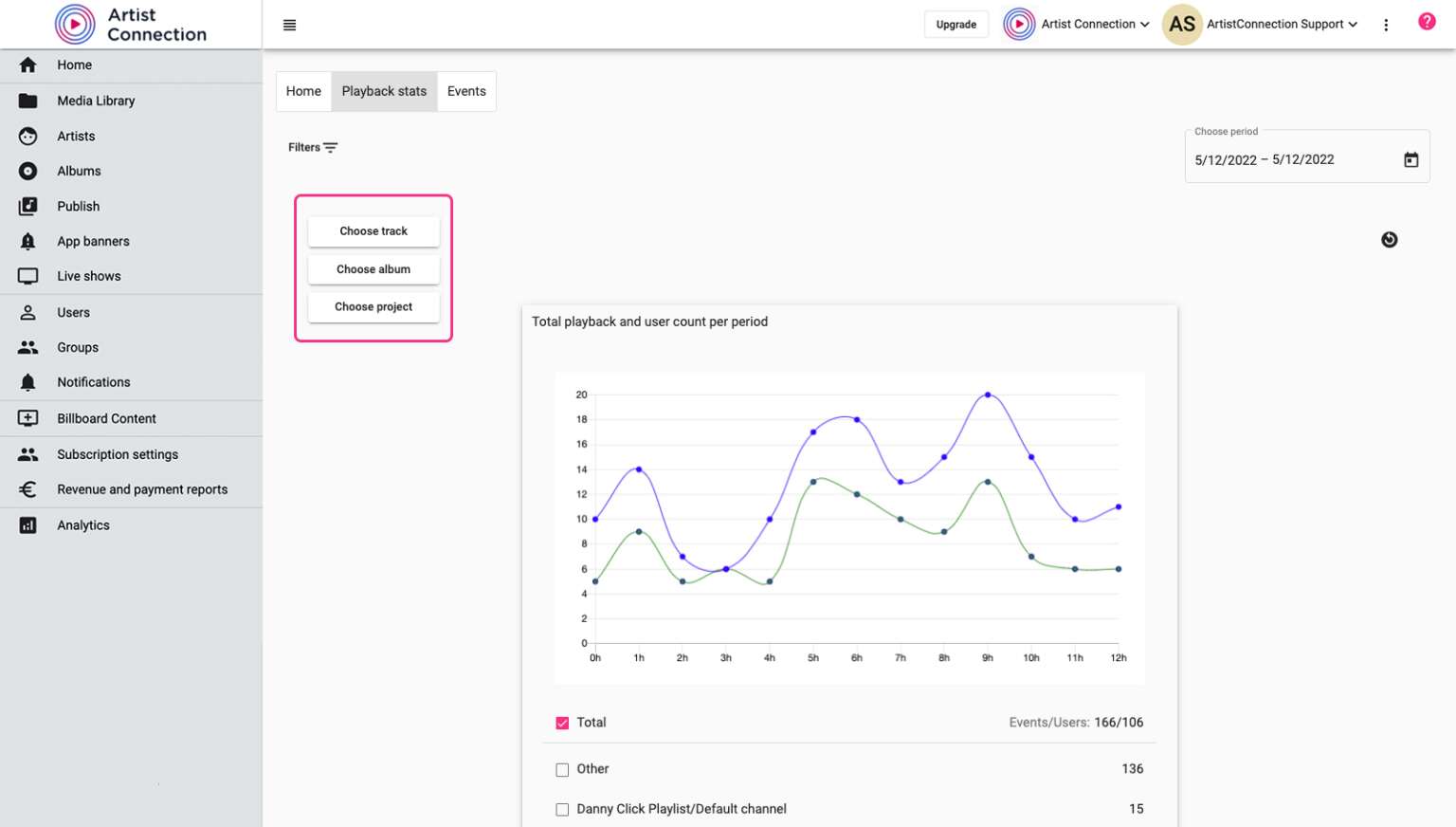
Task: Open the Media Library section
Action: pyautogui.click(x=96, y=101)
